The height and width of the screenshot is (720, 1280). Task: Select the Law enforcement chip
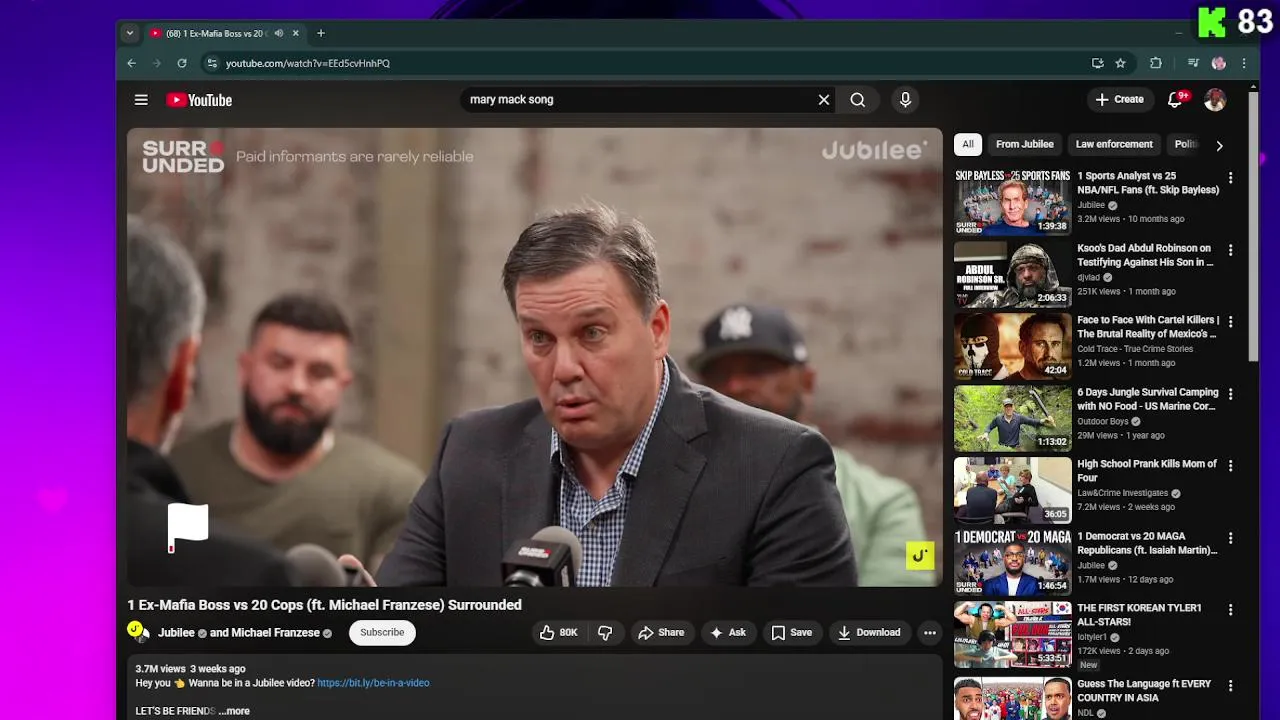click(1114, 144)
